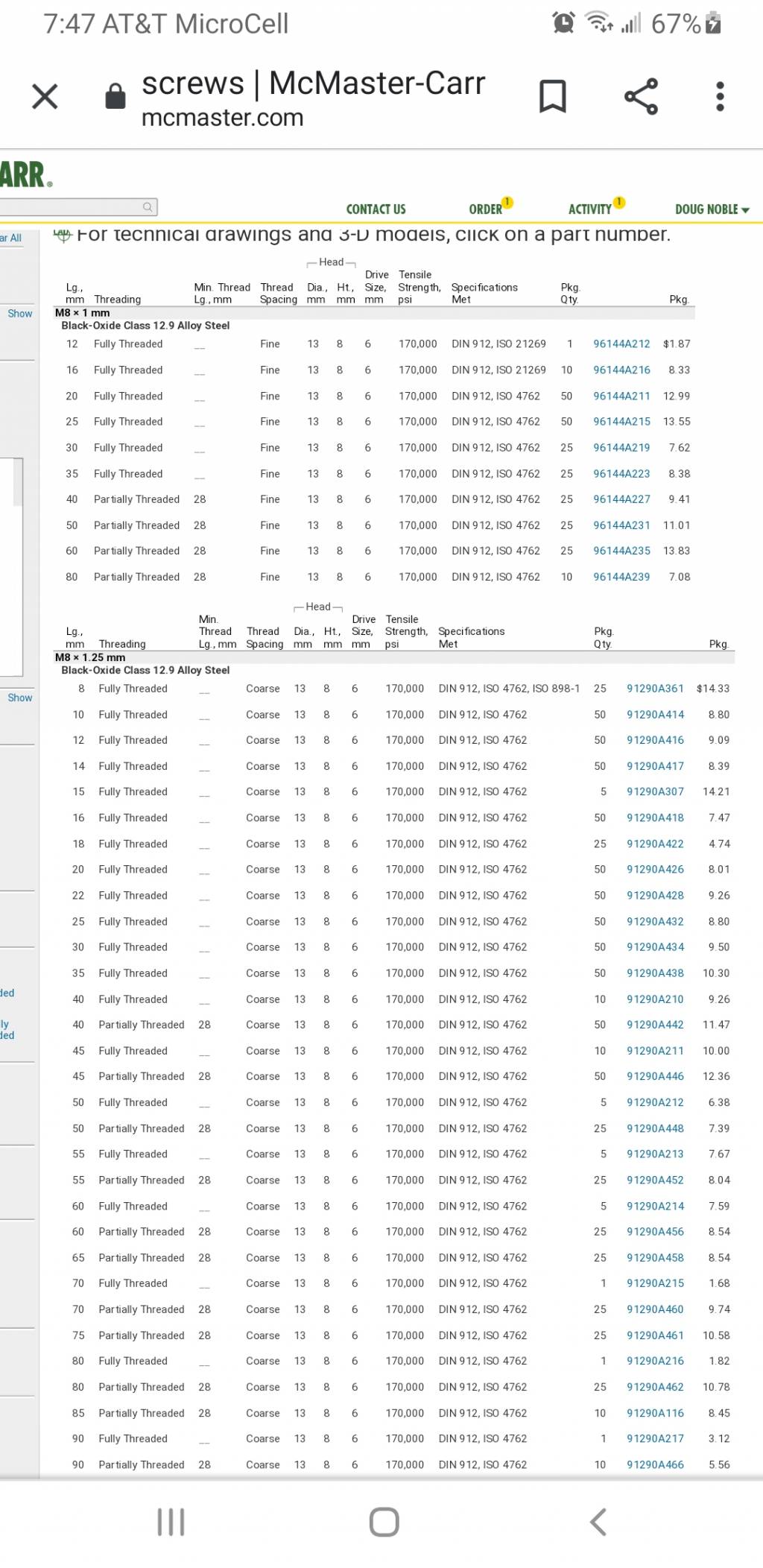The height and width of the screenshot is (1568, 763).
Task: Open the CONTACT US menu
Action: pyautogui.click(x=376, y=209)
